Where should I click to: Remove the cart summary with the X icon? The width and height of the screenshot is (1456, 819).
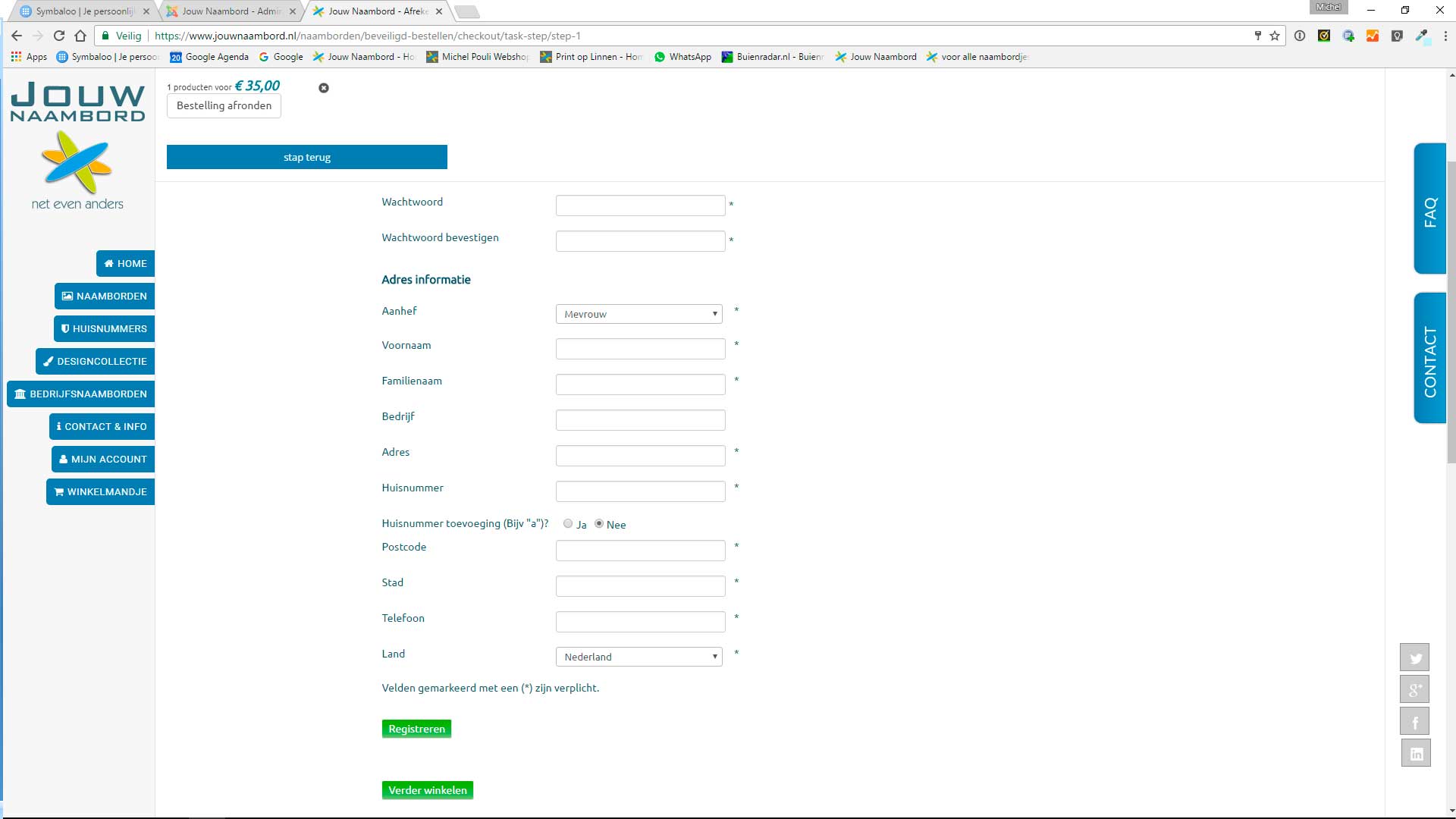pos(324,88)
